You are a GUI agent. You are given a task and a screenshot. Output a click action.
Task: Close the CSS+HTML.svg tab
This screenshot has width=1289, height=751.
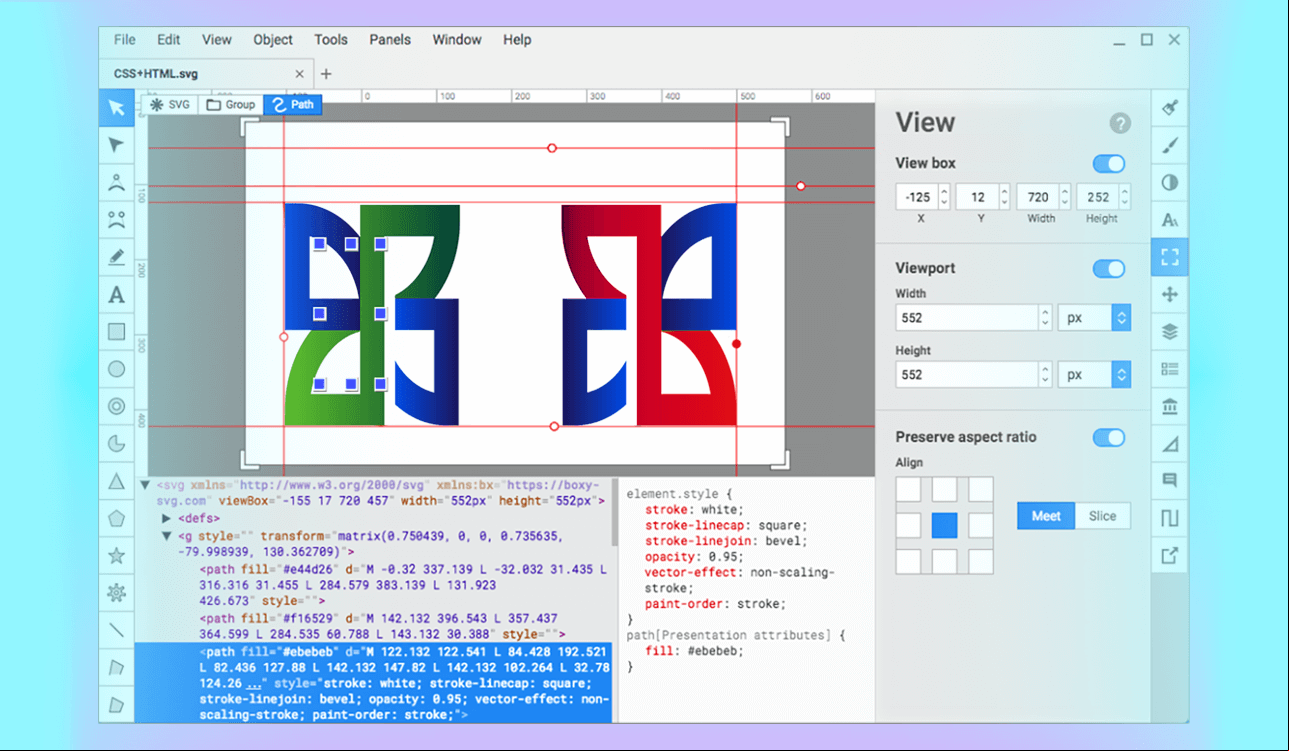[299, 74]
